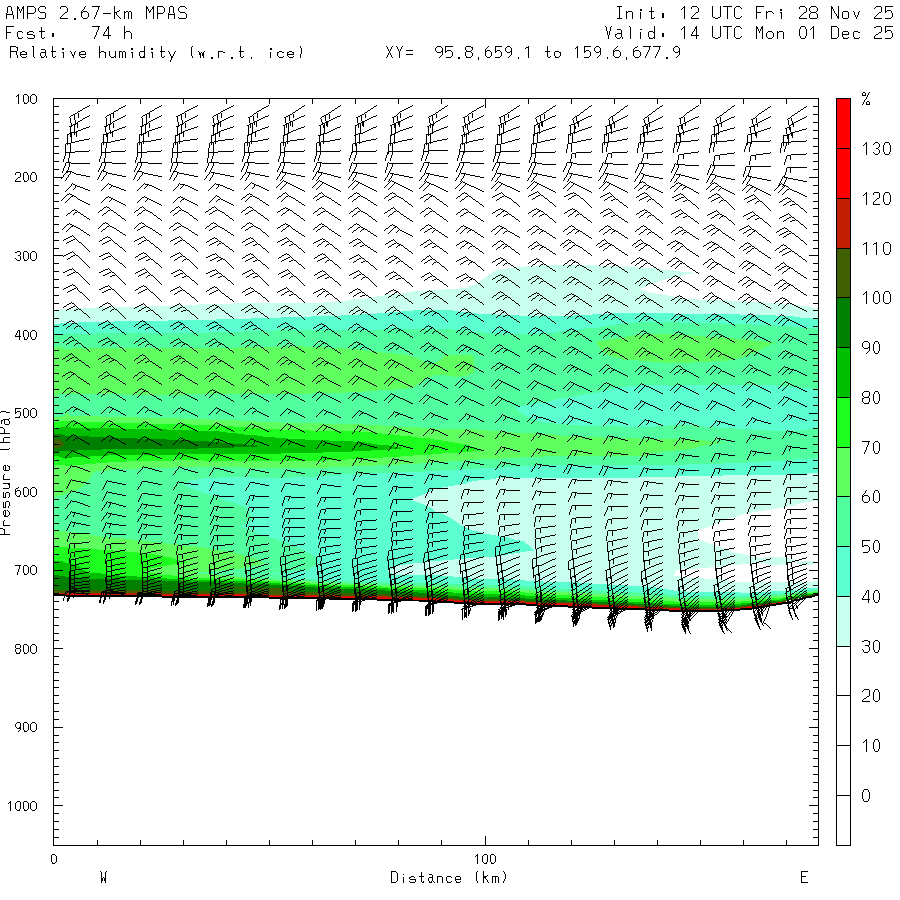Screen dimensions: 900x900
Task: Click the 10 colorbar value label
Action: coord(871,746)
